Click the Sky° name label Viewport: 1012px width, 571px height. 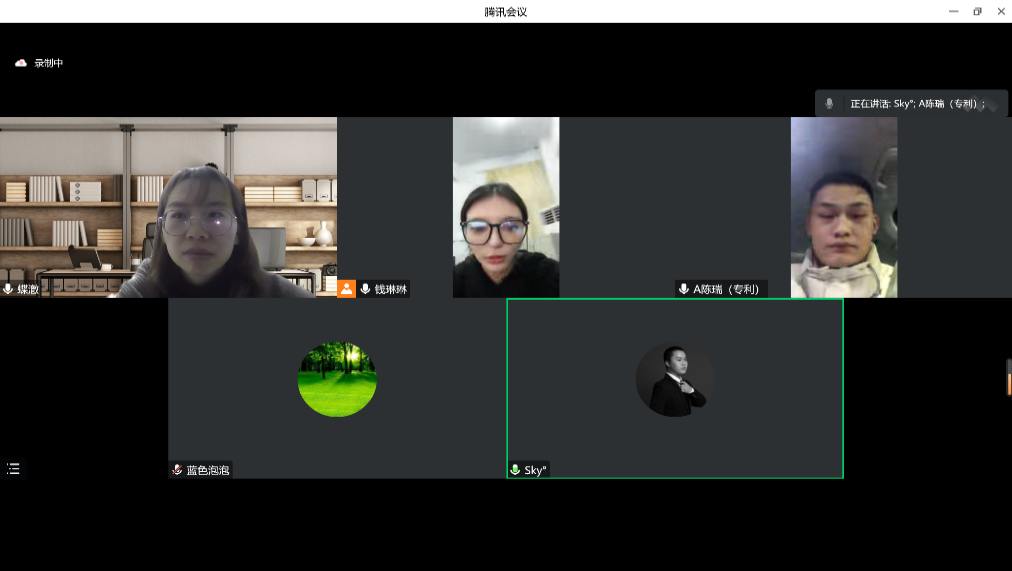tap(535, 470)
